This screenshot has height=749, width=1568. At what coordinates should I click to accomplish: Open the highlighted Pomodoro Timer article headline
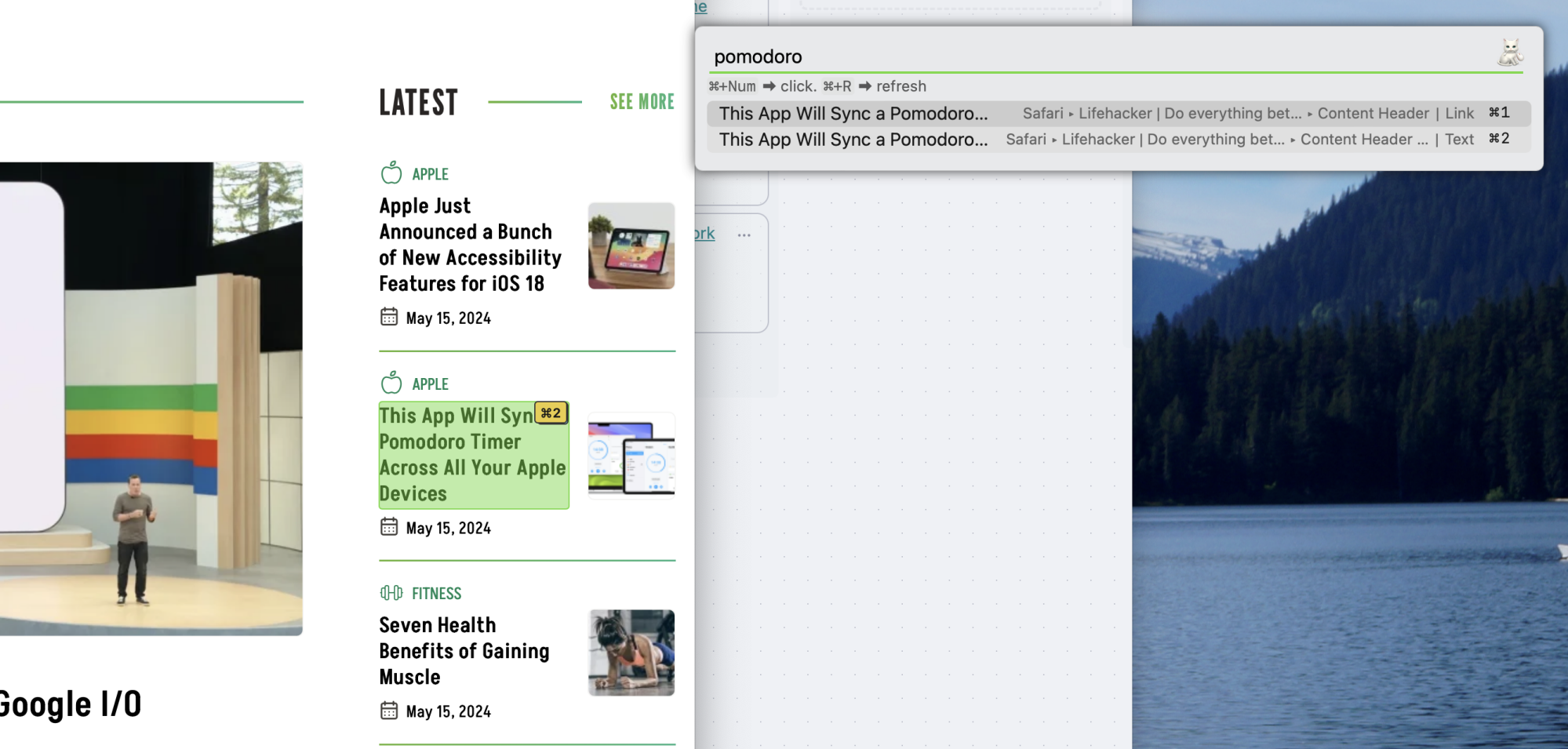[x=474, y=455]
